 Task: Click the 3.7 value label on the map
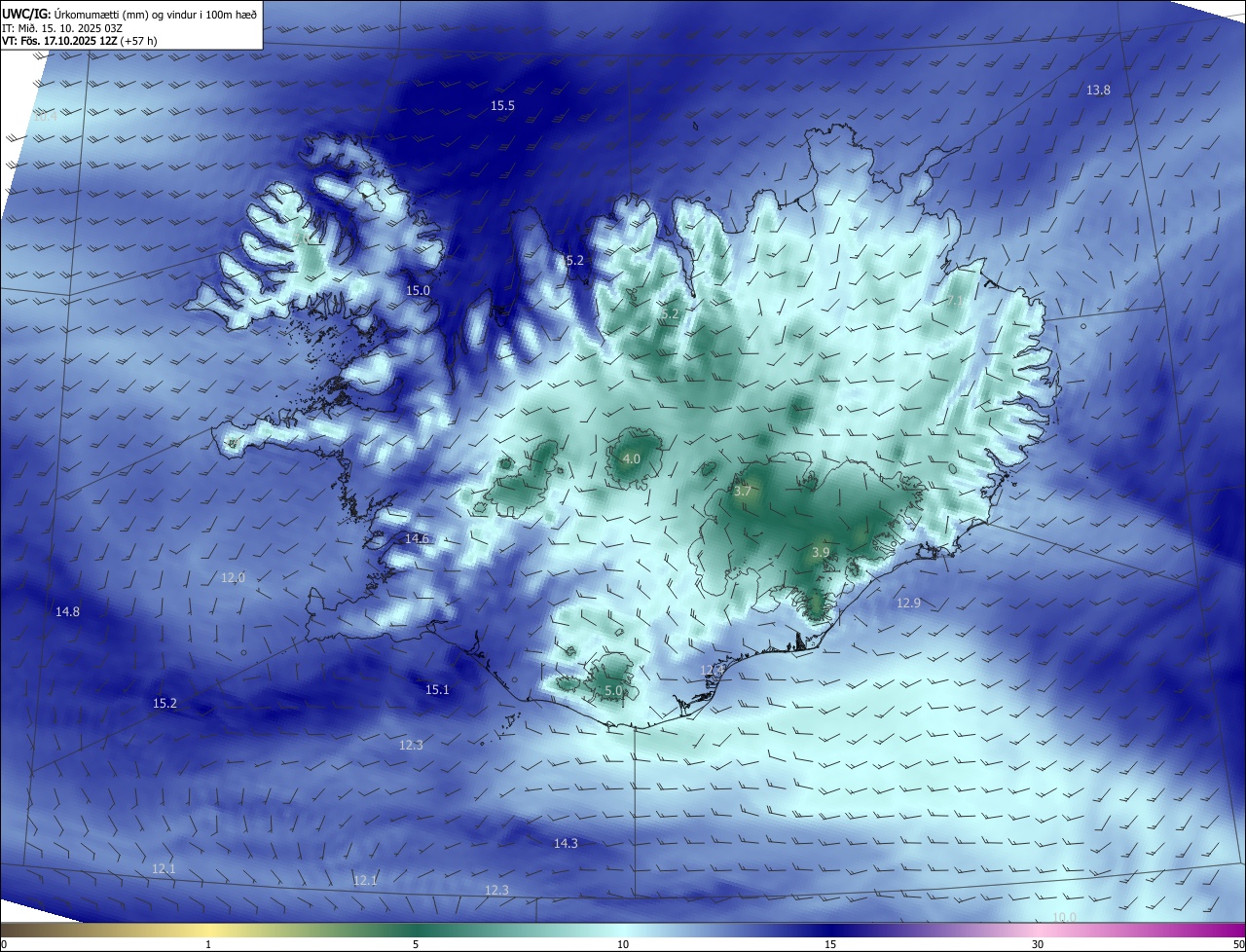743,492
